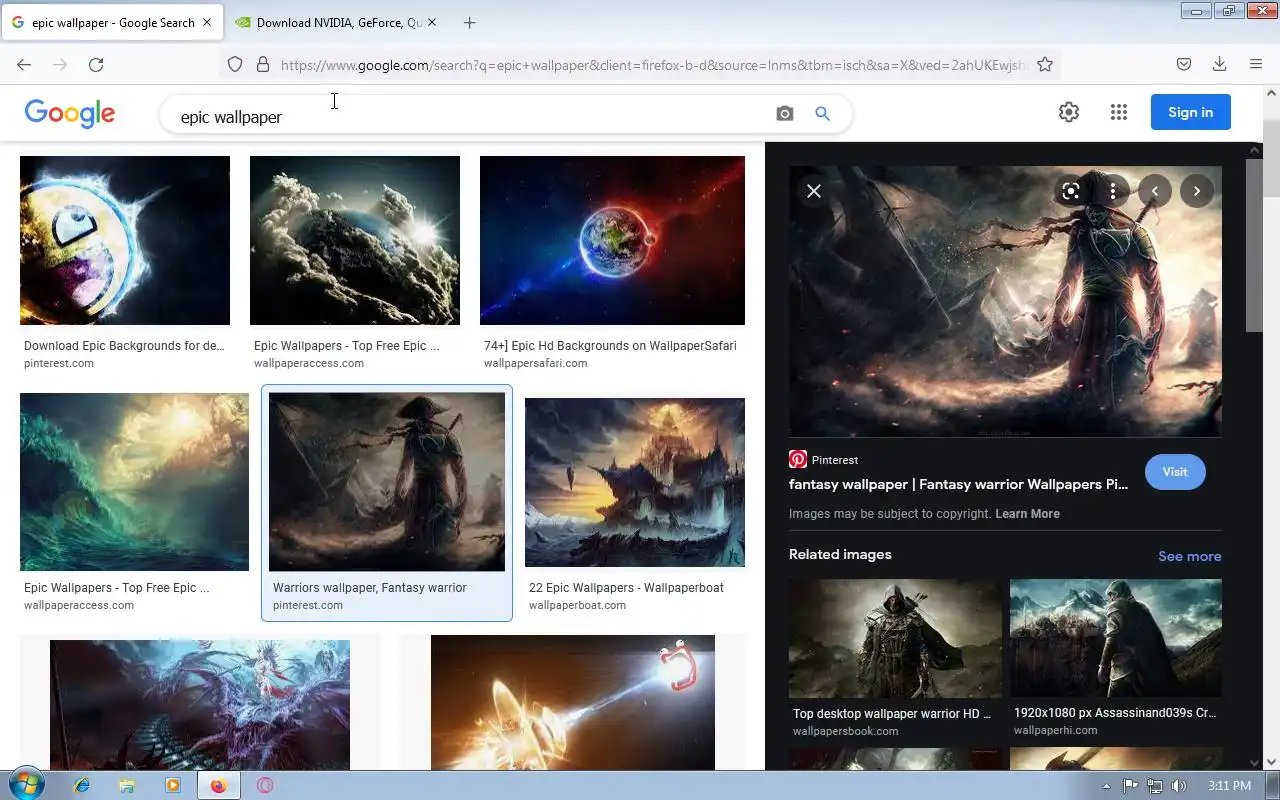Open the blue dragon fantasy thumbnail
This screenshot has height=800, width=1280.
[200, 705]
